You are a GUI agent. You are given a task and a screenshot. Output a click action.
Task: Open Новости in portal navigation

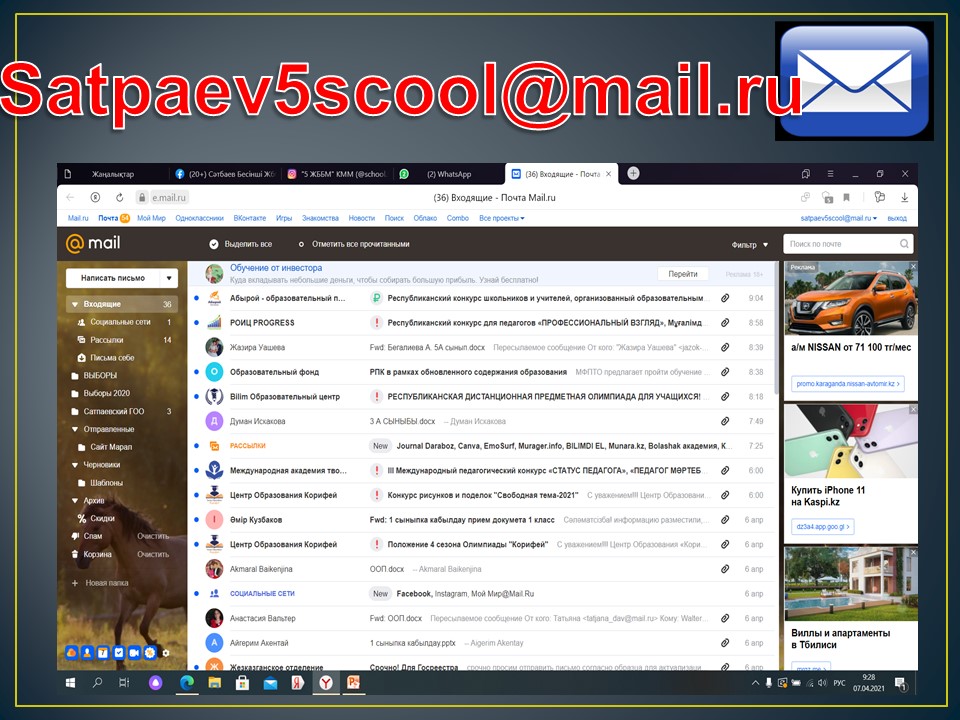pyautogui.click(x=362, y=218)
